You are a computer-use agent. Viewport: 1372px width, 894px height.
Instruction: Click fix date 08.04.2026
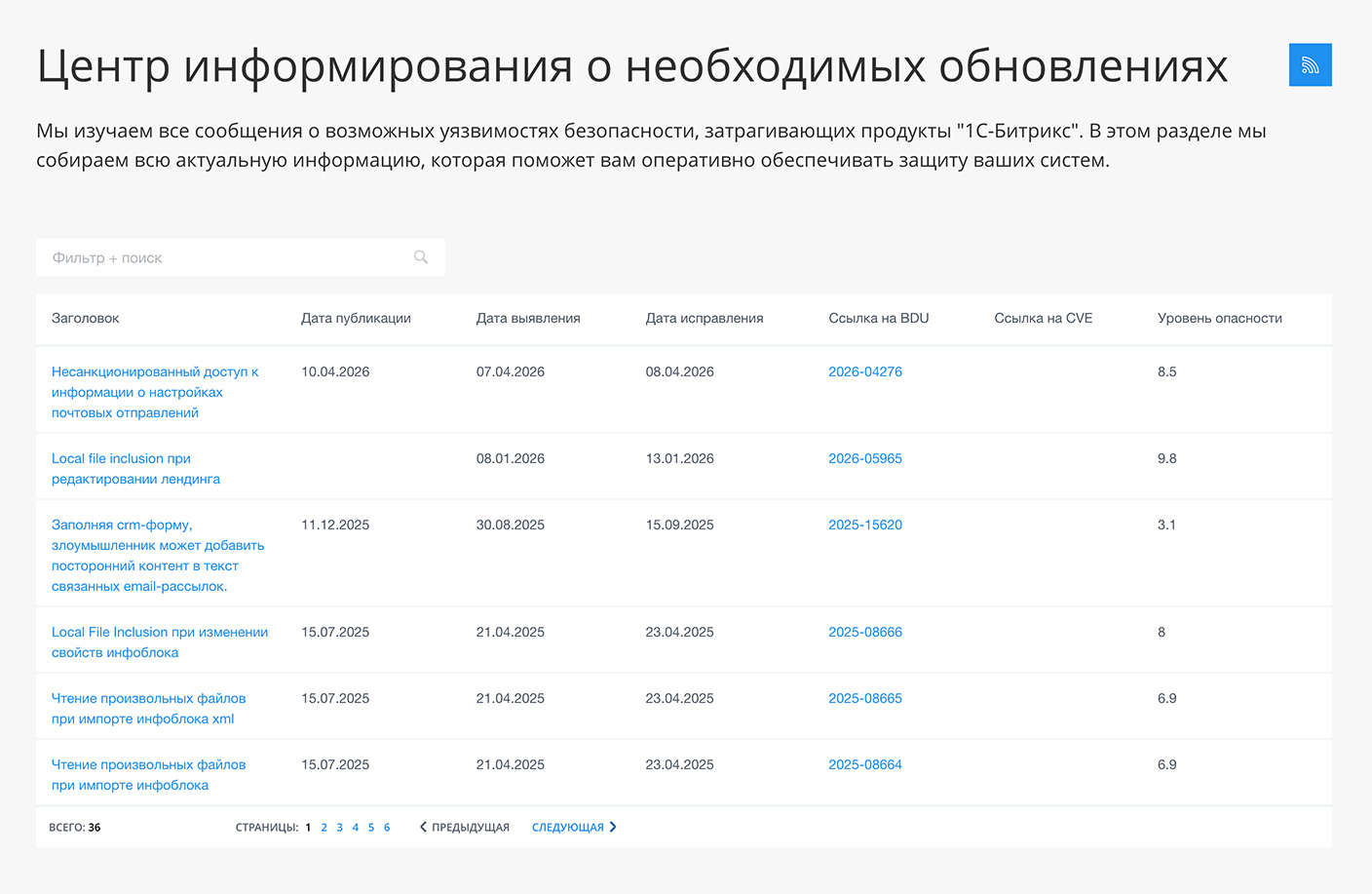[680, 371]
